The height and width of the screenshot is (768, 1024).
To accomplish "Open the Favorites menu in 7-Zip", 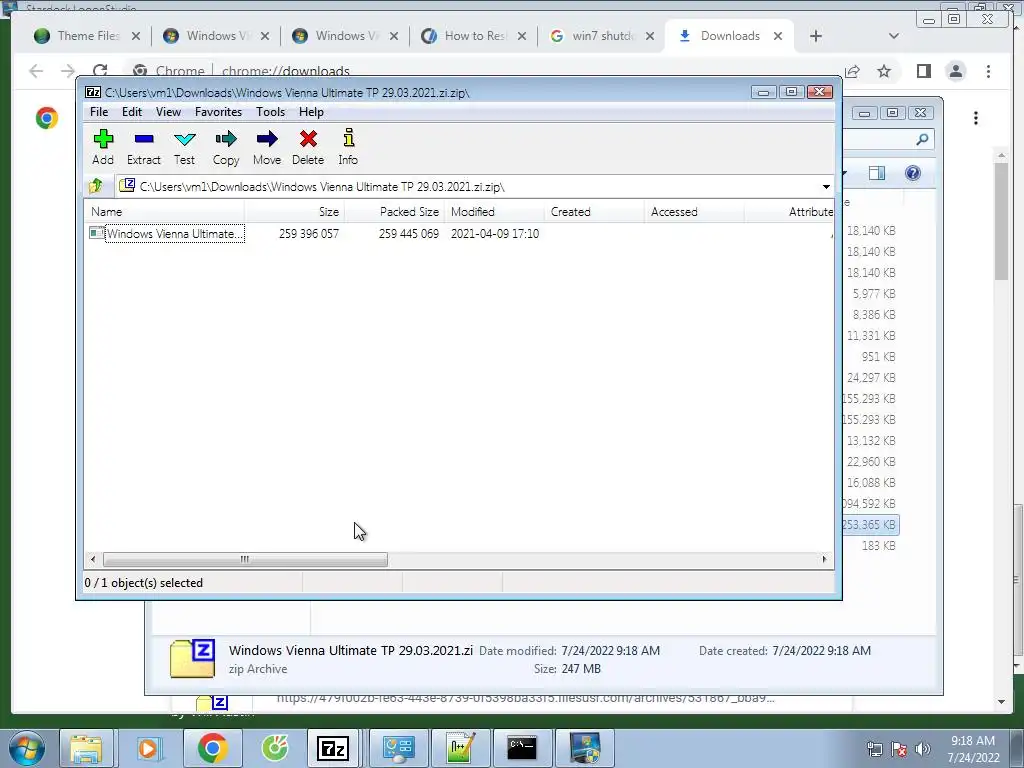I will click(219, 112).
